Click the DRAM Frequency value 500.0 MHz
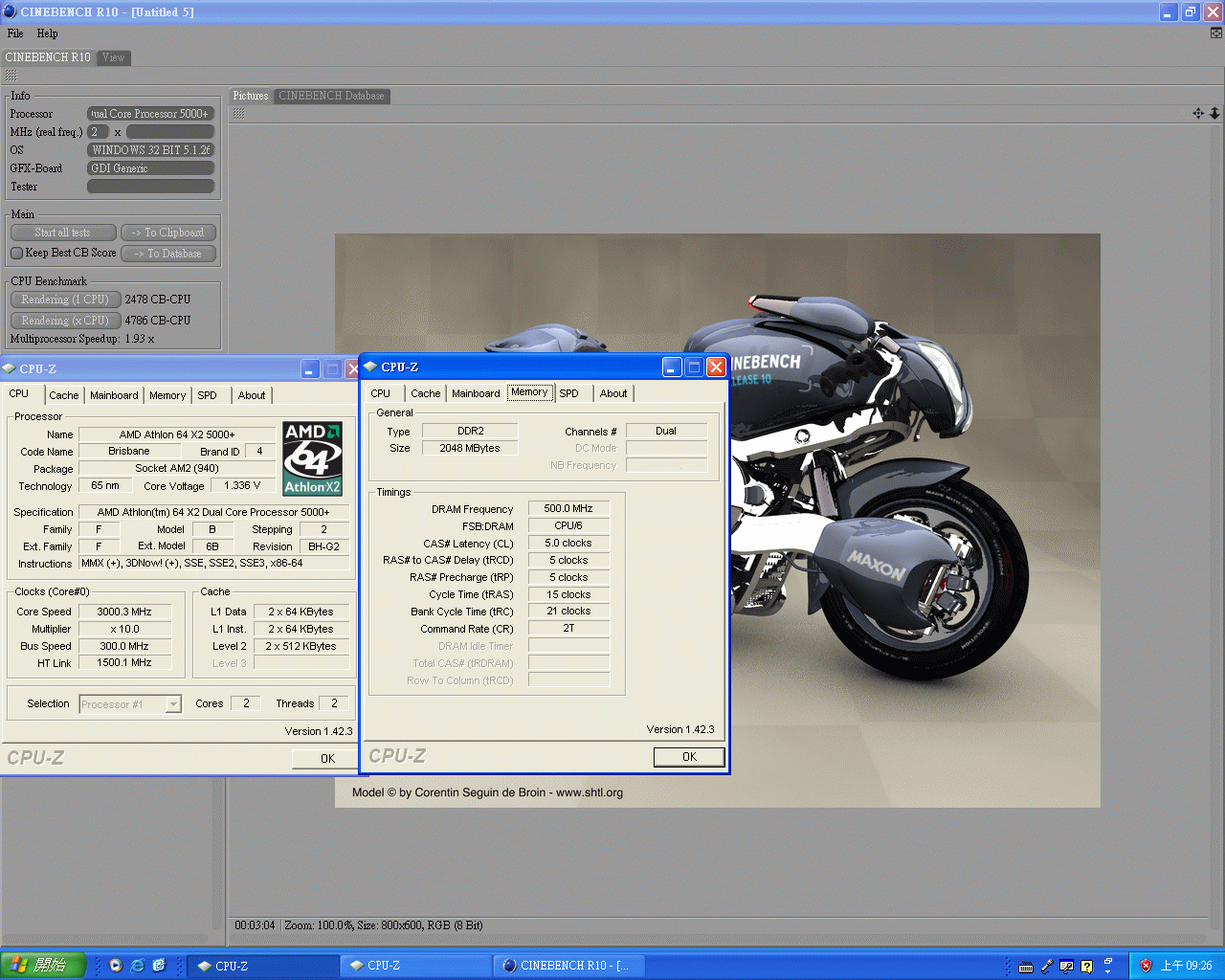This screenshot has width=1225, height=980. point(568,509)
